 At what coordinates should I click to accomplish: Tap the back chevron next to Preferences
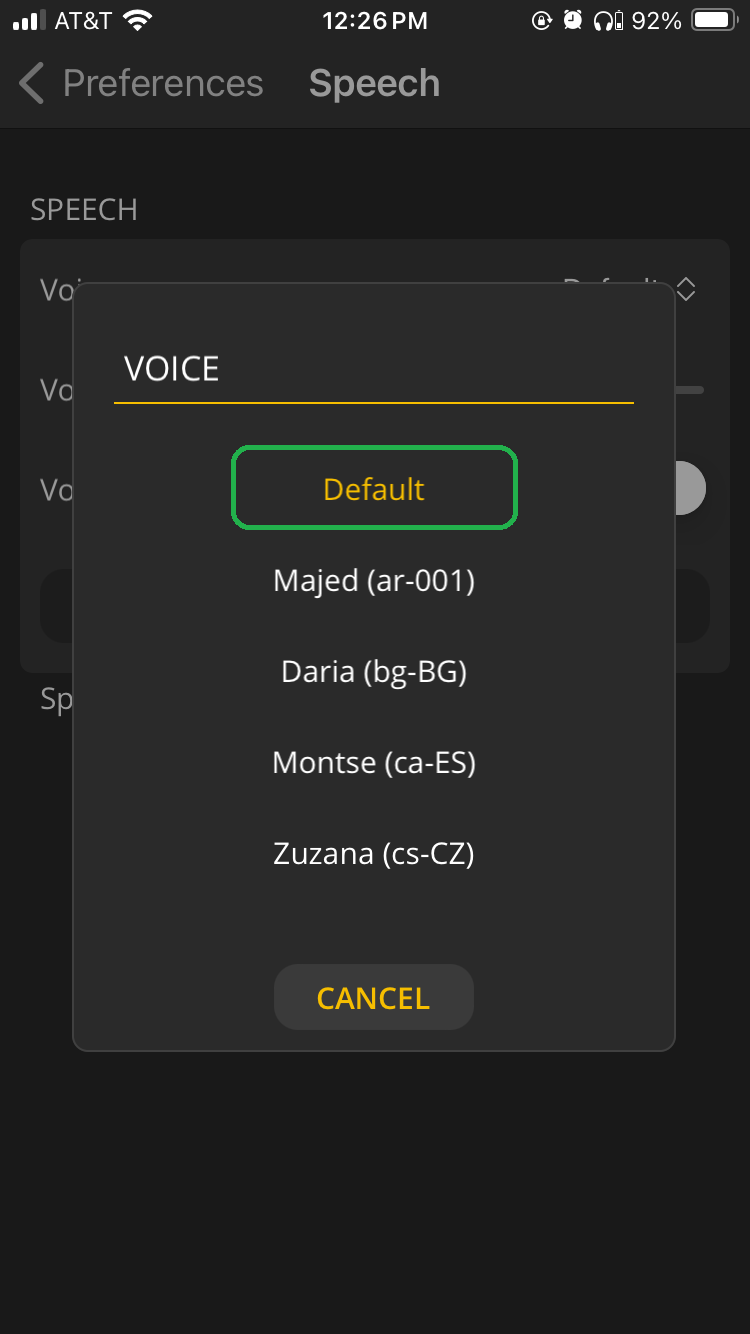point(30,84)
